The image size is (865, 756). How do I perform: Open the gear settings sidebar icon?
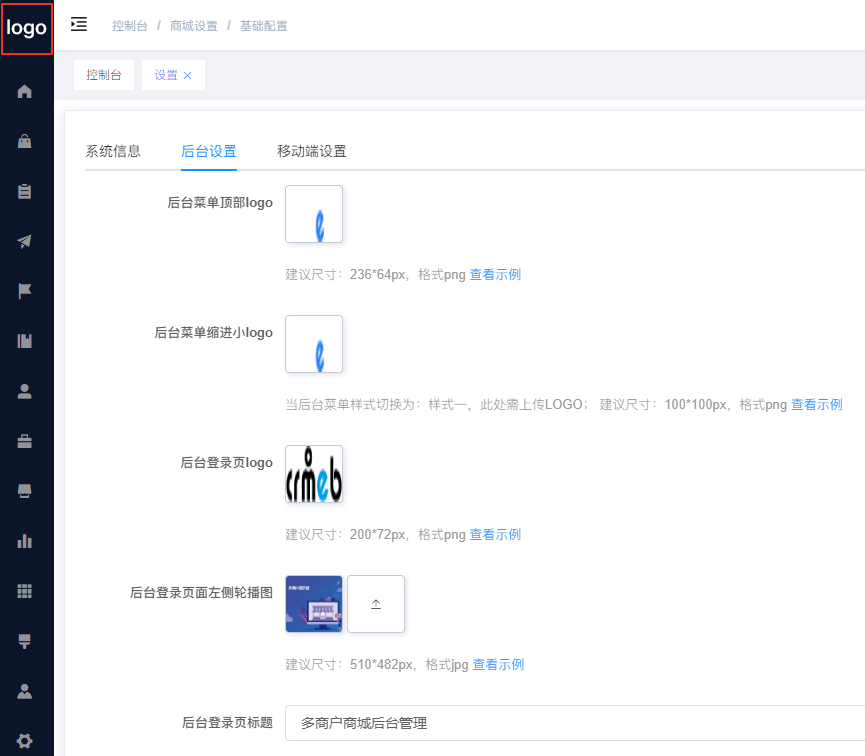(x=25, y=741)
